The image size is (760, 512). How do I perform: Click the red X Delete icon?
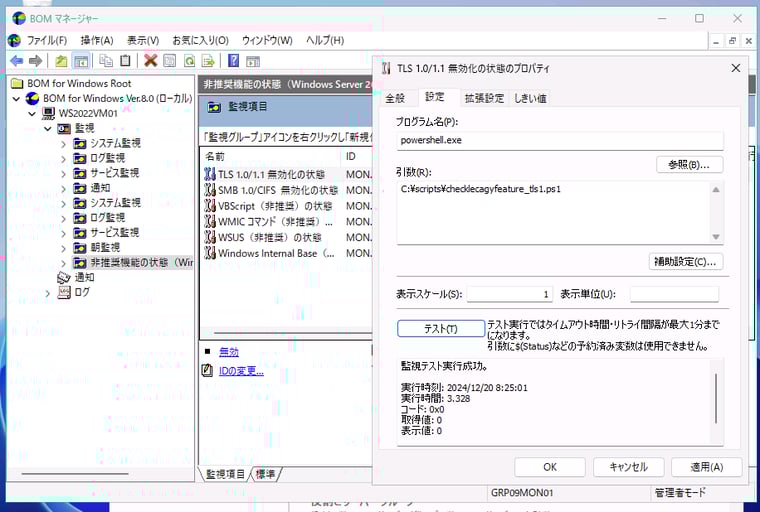point(151,61)
